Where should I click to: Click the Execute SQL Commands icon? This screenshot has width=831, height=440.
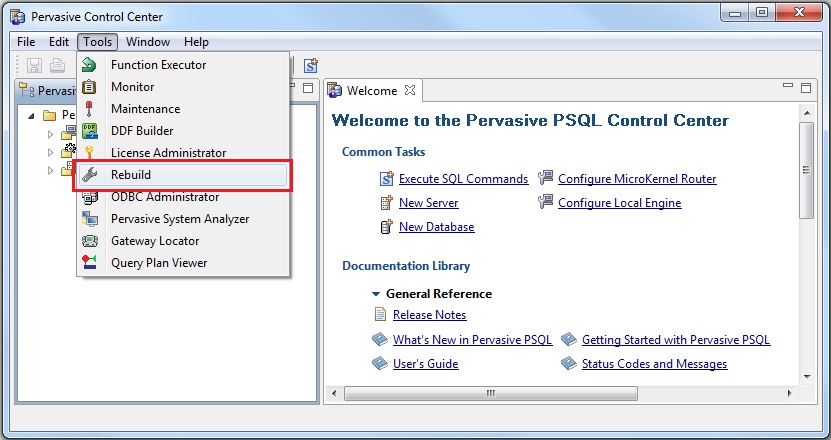[387, 179]
